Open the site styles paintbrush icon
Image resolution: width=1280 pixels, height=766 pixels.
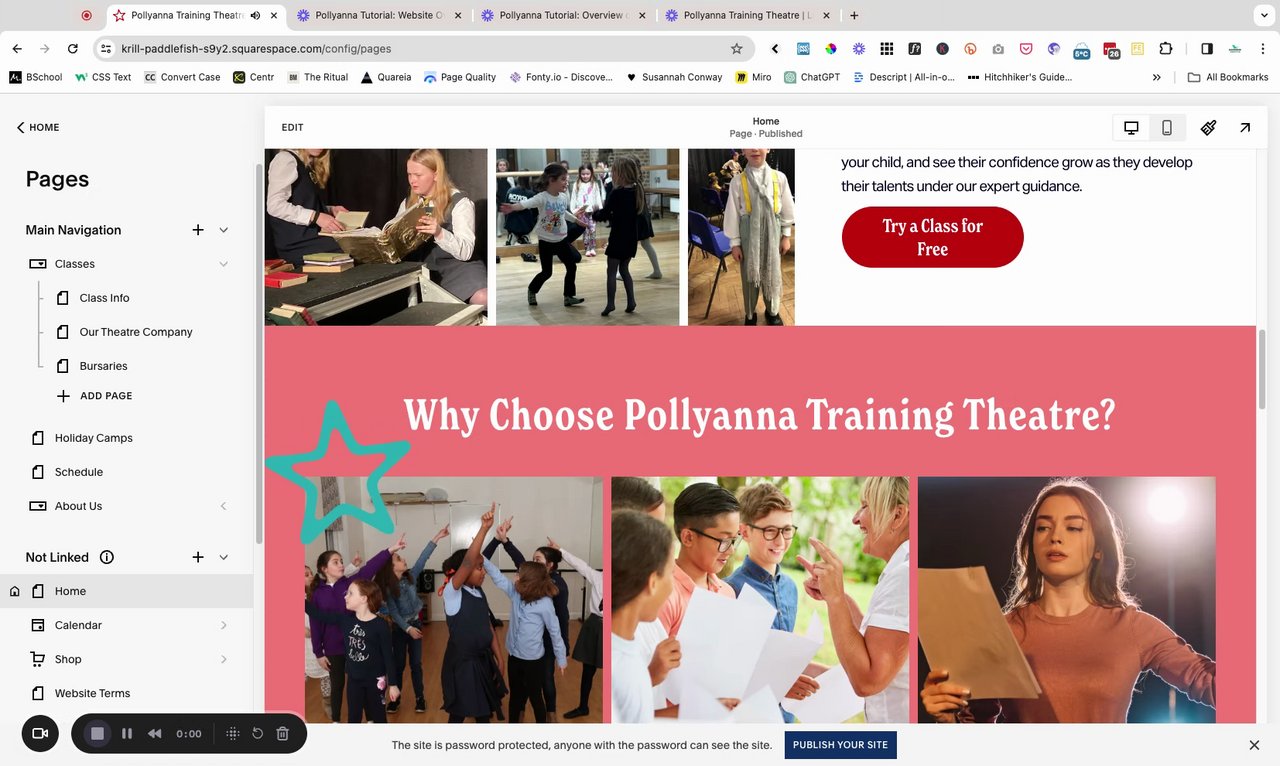tap(1208, 127)
